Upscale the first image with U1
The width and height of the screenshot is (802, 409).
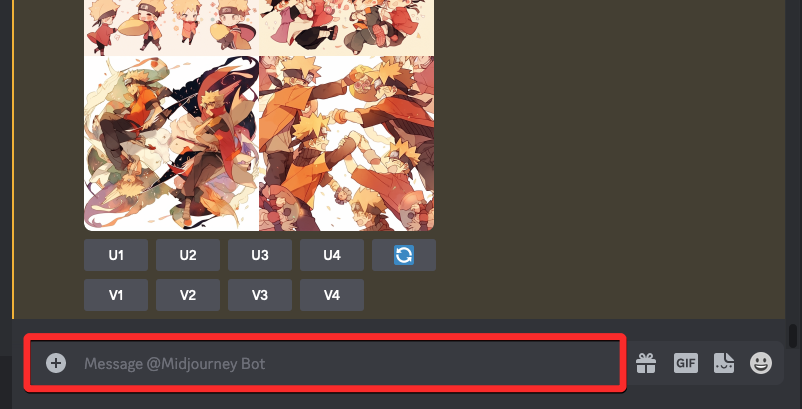tap(116, 255)
